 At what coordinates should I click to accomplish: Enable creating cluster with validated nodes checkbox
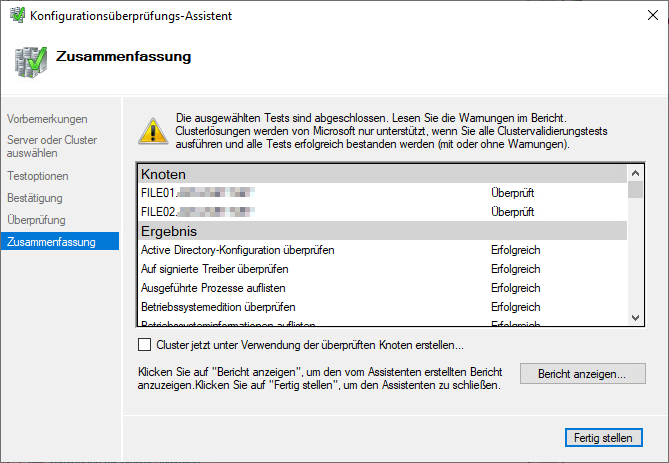(x=145, y=345)
